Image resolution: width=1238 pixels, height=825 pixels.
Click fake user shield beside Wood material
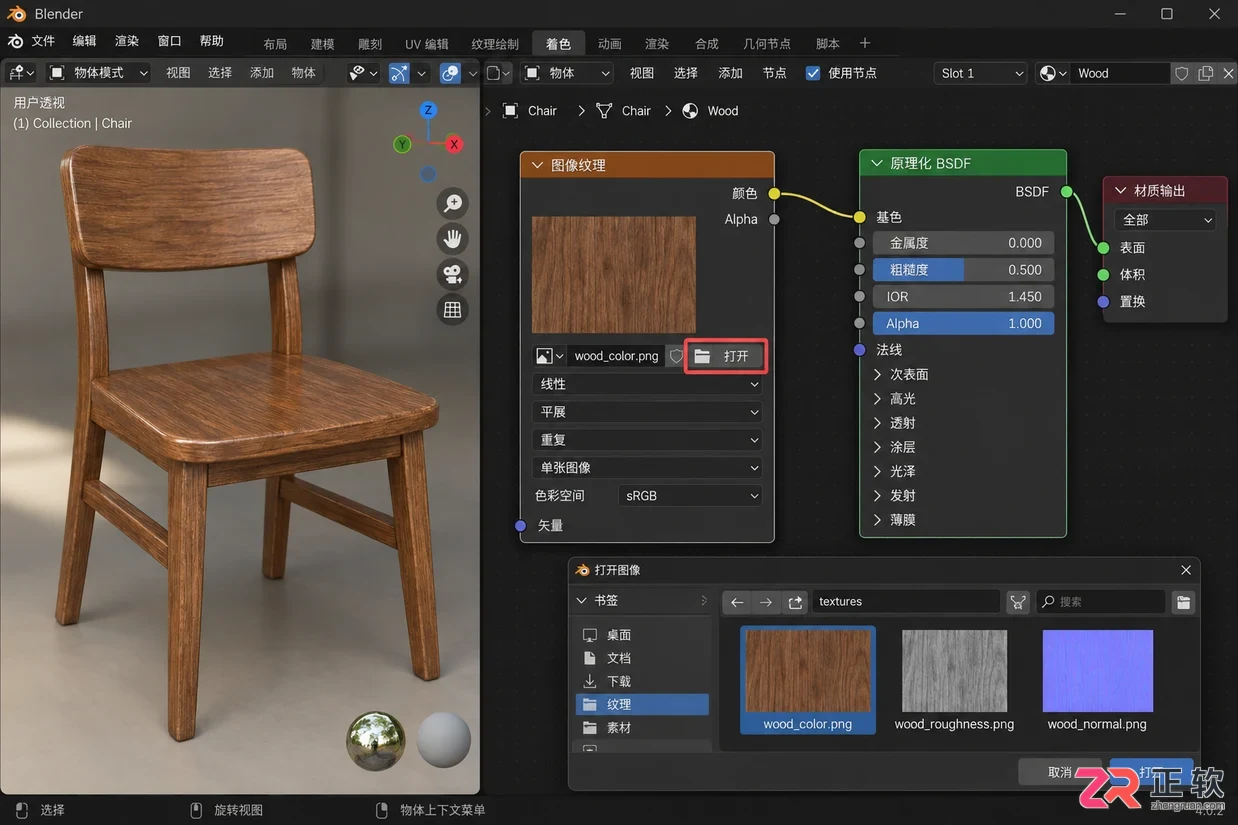pyautogui.click(x=1182, y=73)
